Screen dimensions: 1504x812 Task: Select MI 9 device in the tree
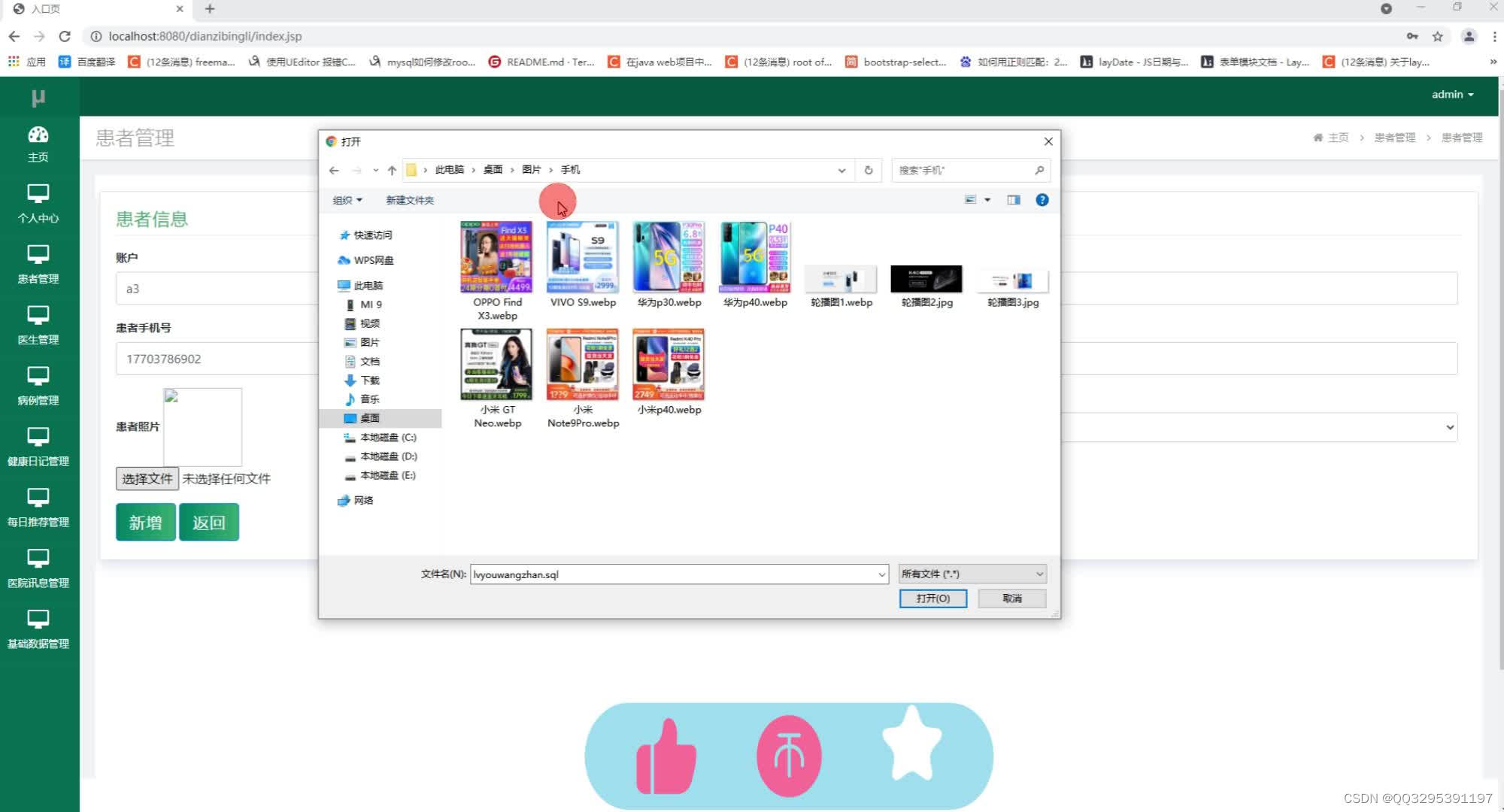364,304
